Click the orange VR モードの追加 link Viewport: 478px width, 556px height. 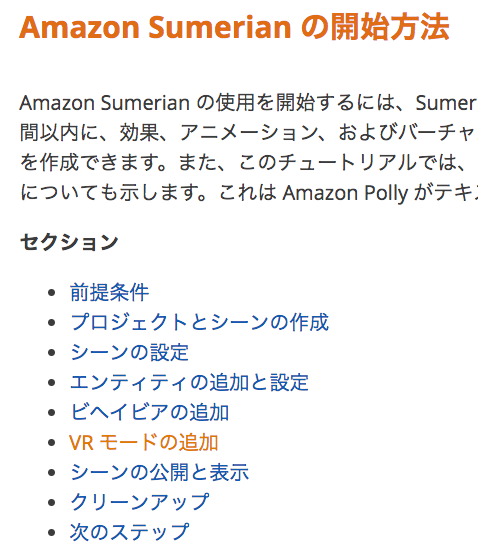point(144,442)
